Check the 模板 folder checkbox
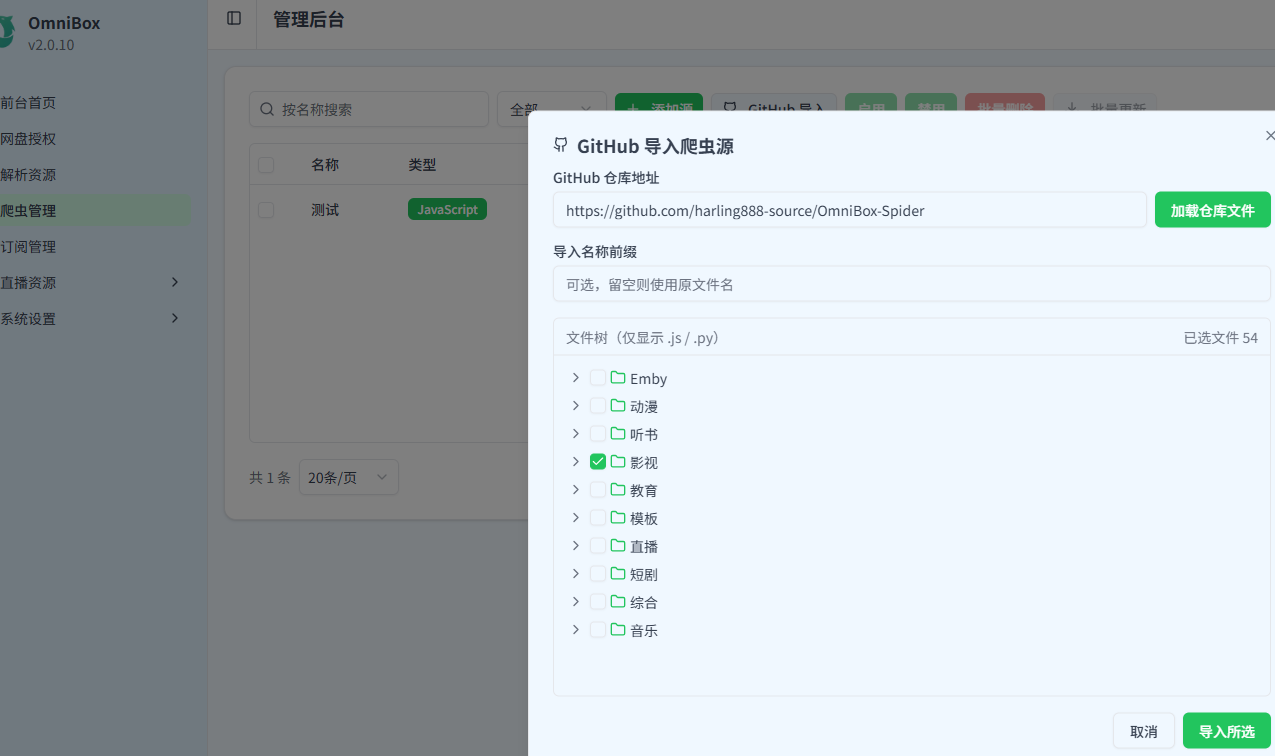This screenshot has height=756, width=1275. (x=598, y=518)
